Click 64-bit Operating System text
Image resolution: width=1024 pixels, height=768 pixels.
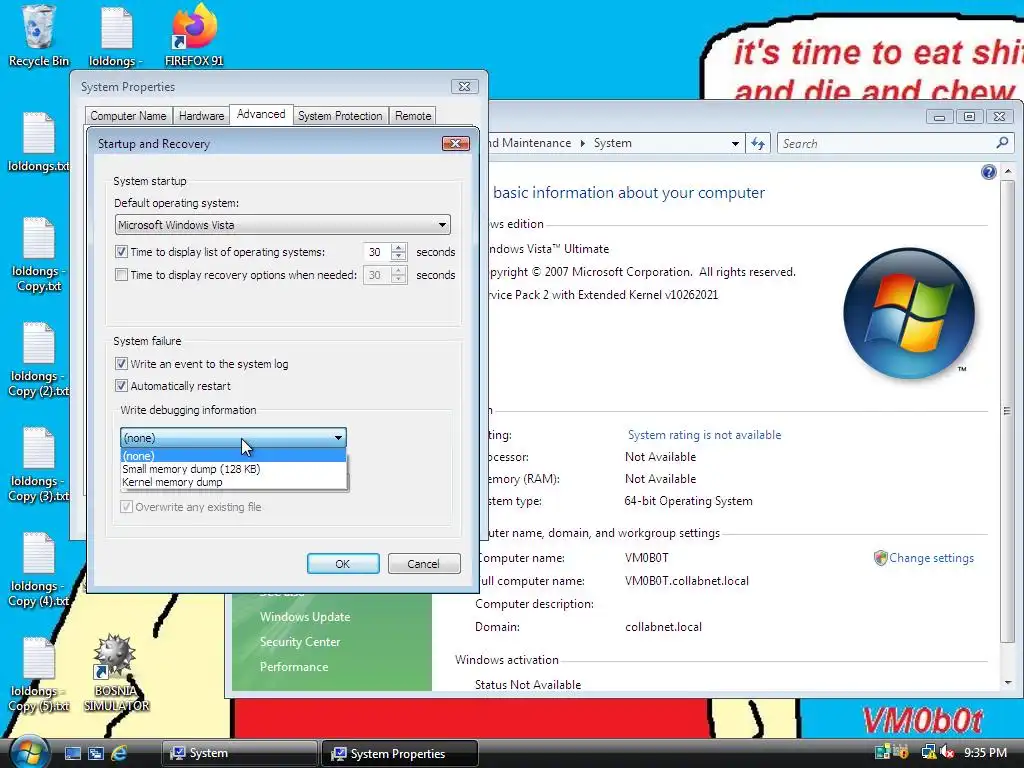[688, 501]
